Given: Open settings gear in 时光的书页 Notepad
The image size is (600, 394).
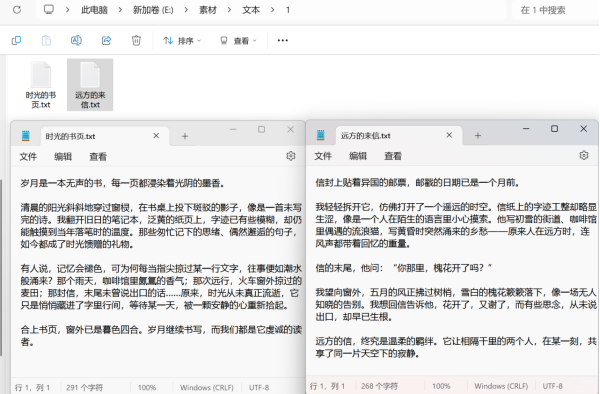Looking at the screenshot, I should pos(291,156).
